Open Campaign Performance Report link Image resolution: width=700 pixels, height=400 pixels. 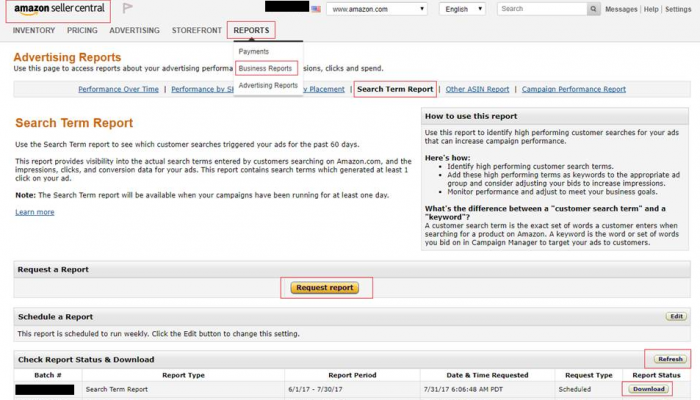point(574,89)
